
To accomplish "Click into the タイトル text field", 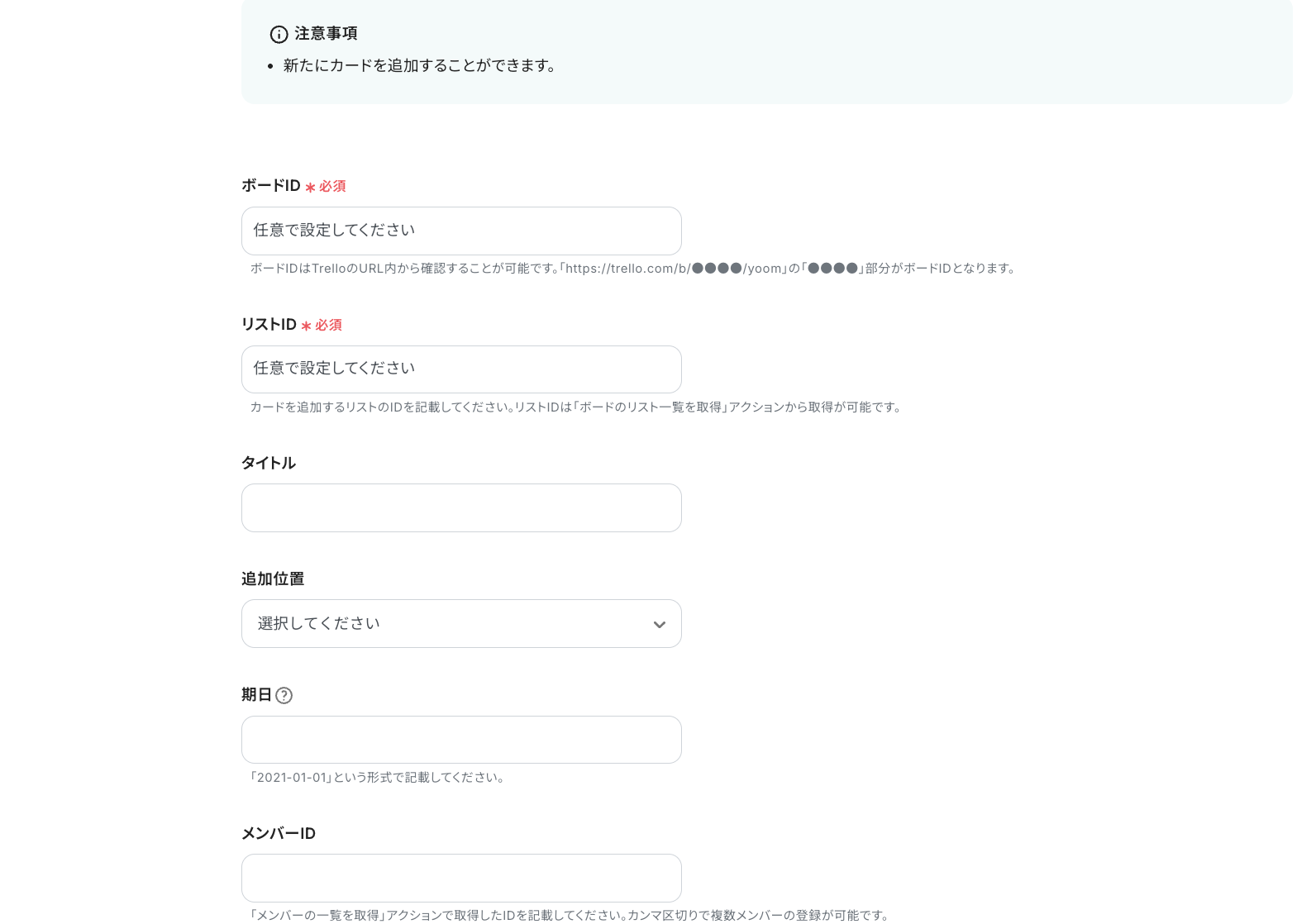I will 461,507.
